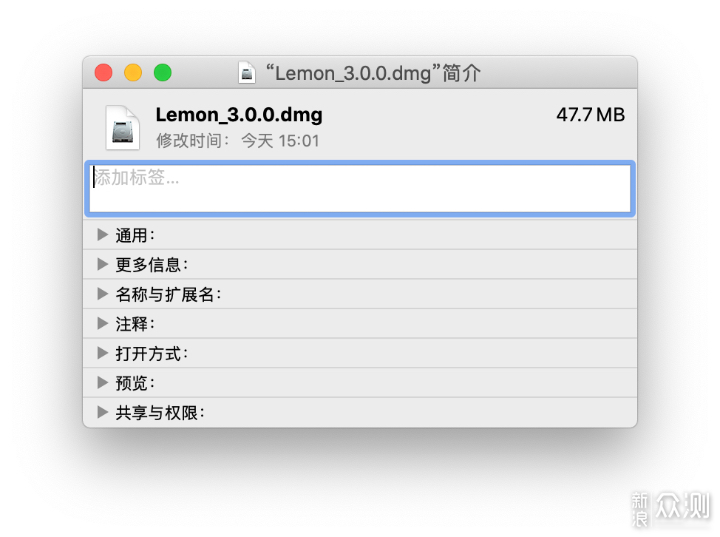This screenshot has width=720, height=537.
Task: Click the 新浪众测 watermark logo
Action: (672, 509)
